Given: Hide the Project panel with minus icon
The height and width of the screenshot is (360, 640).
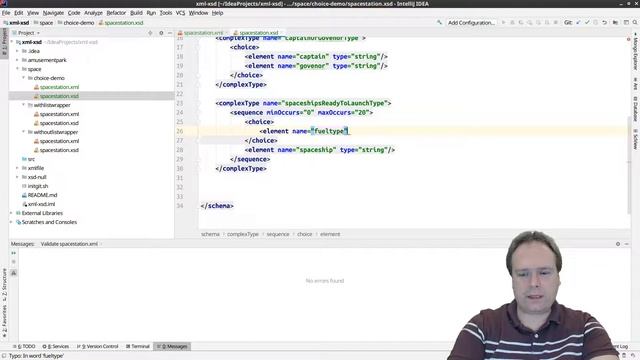Looking at the screenshot, I should [170, 33].
